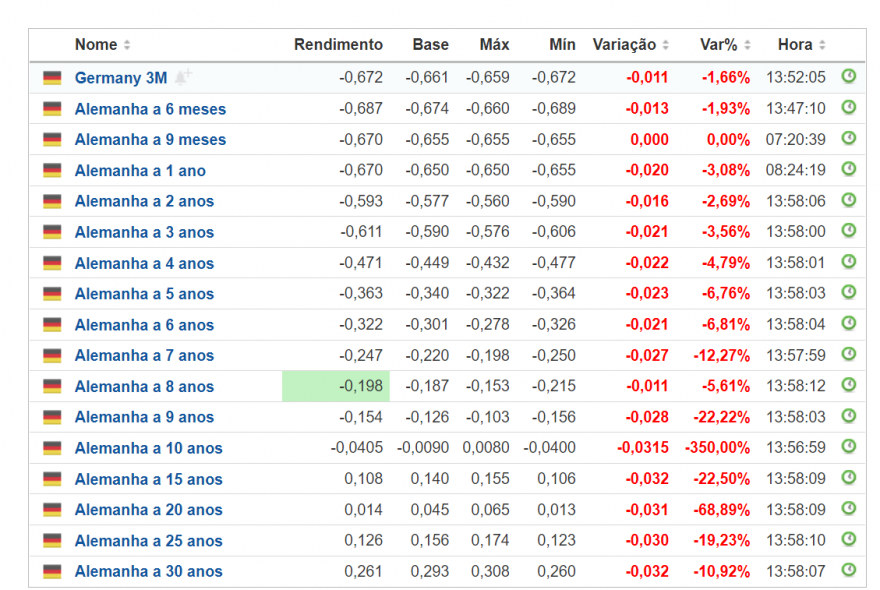Select the 0,00% Var% value
This screenshot has height=590, width=880.
coord(728,139)
